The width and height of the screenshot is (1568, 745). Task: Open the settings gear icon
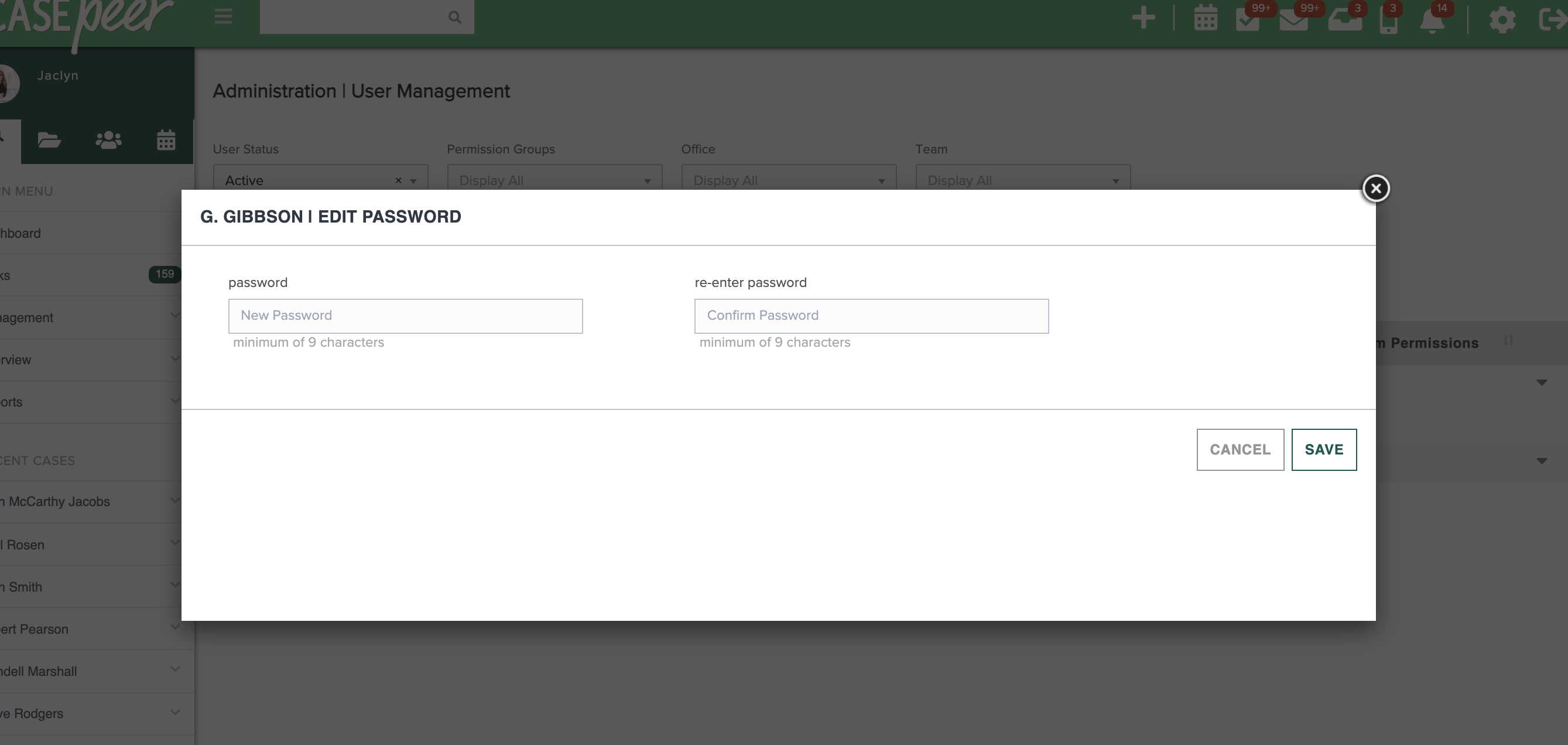[x=1502, y=20]
